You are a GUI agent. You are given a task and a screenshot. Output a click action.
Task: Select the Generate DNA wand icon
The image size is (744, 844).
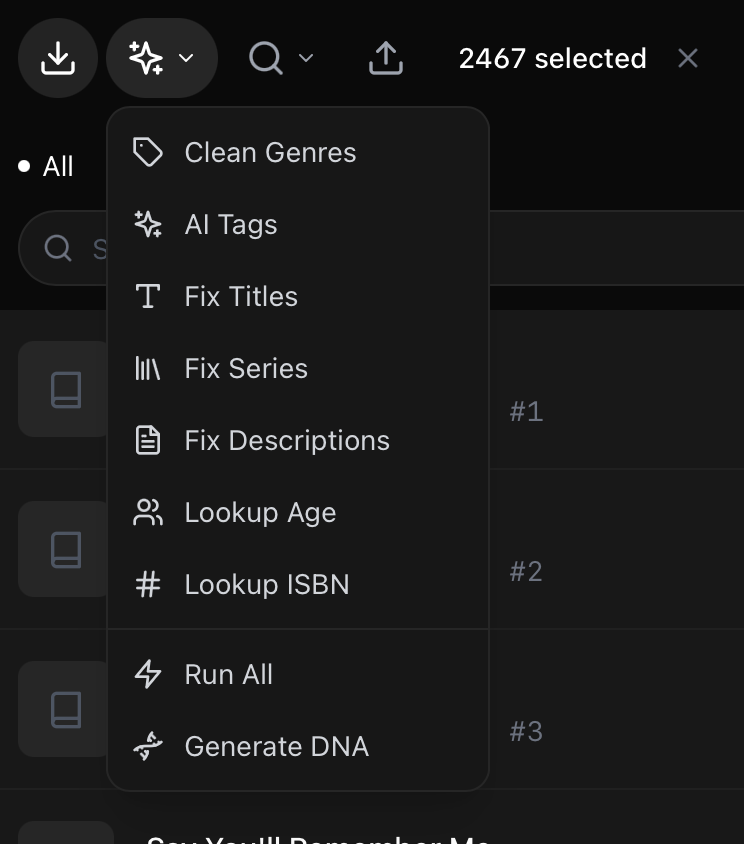pos(148,746)
